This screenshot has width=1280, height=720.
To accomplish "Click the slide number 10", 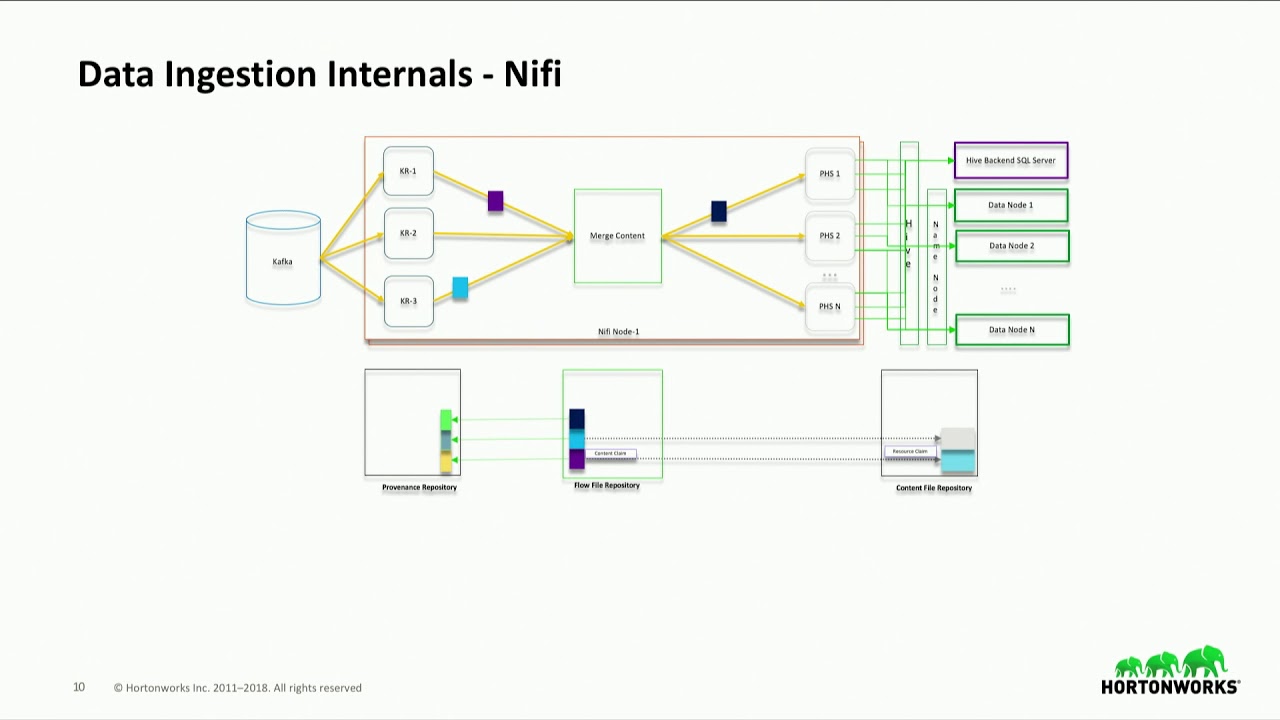I will (x=79, y=687).
